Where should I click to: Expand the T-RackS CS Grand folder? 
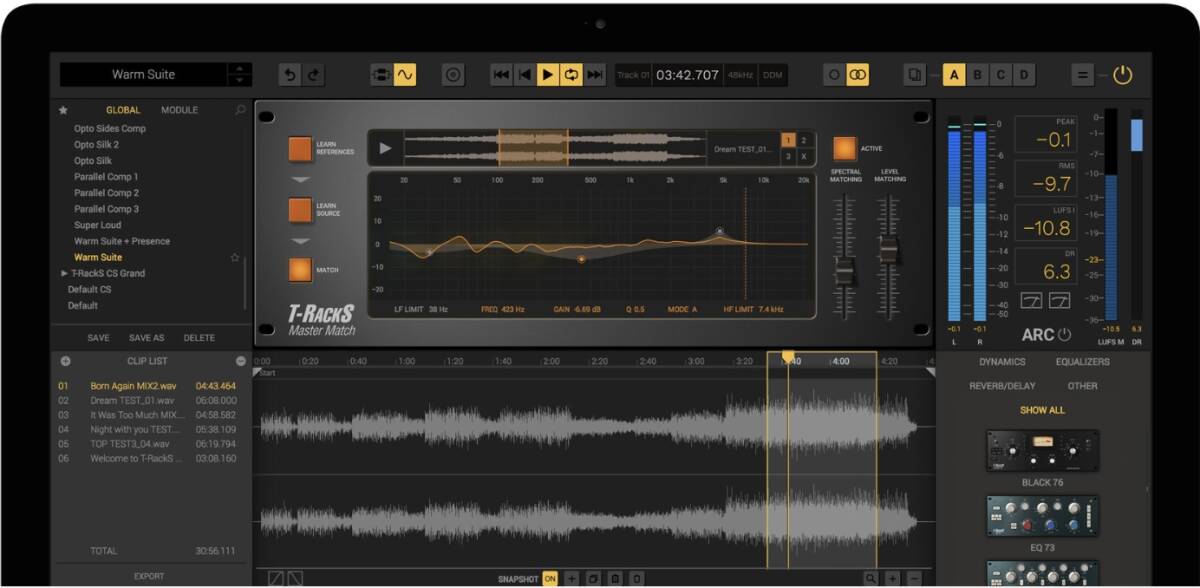[65, 273]
